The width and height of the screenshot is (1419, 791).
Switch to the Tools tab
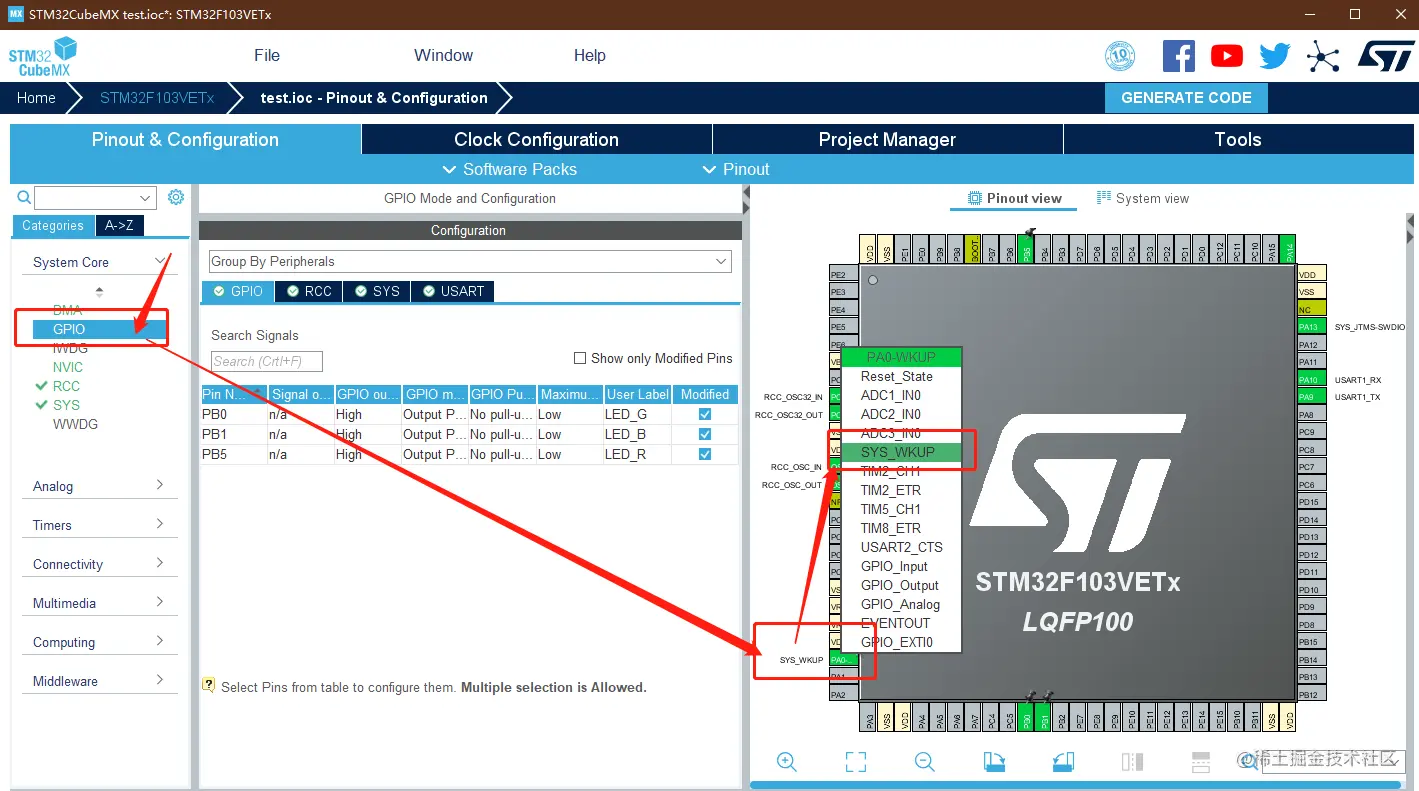click(1238, 139)
